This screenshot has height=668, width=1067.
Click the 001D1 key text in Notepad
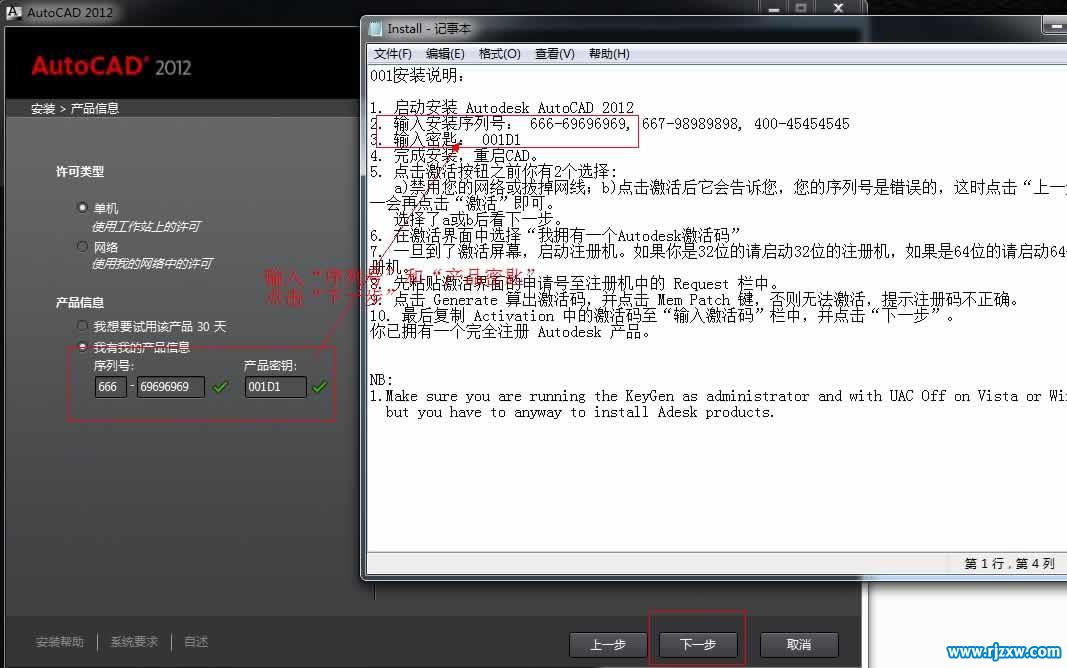tap(501, 140)
